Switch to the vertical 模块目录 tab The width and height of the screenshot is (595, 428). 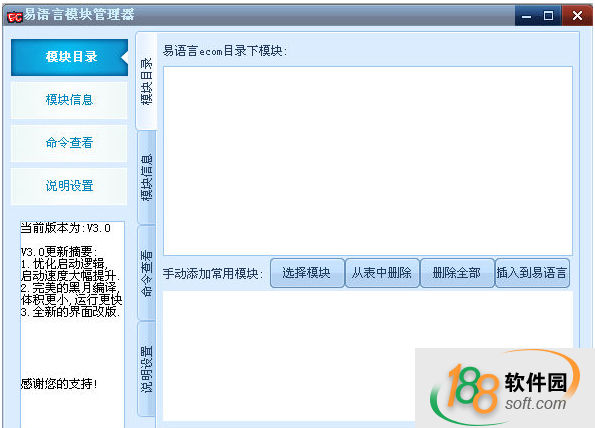[146, 81]
